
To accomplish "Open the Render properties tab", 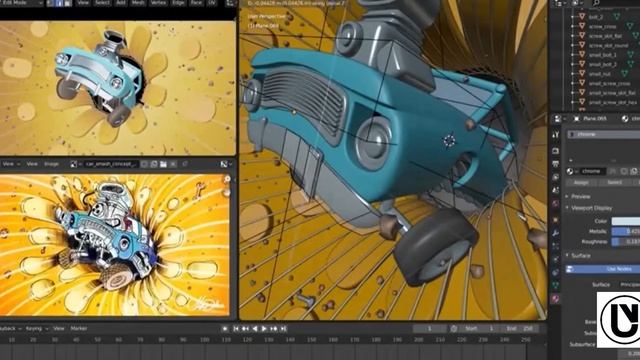I will click(556, 151).
